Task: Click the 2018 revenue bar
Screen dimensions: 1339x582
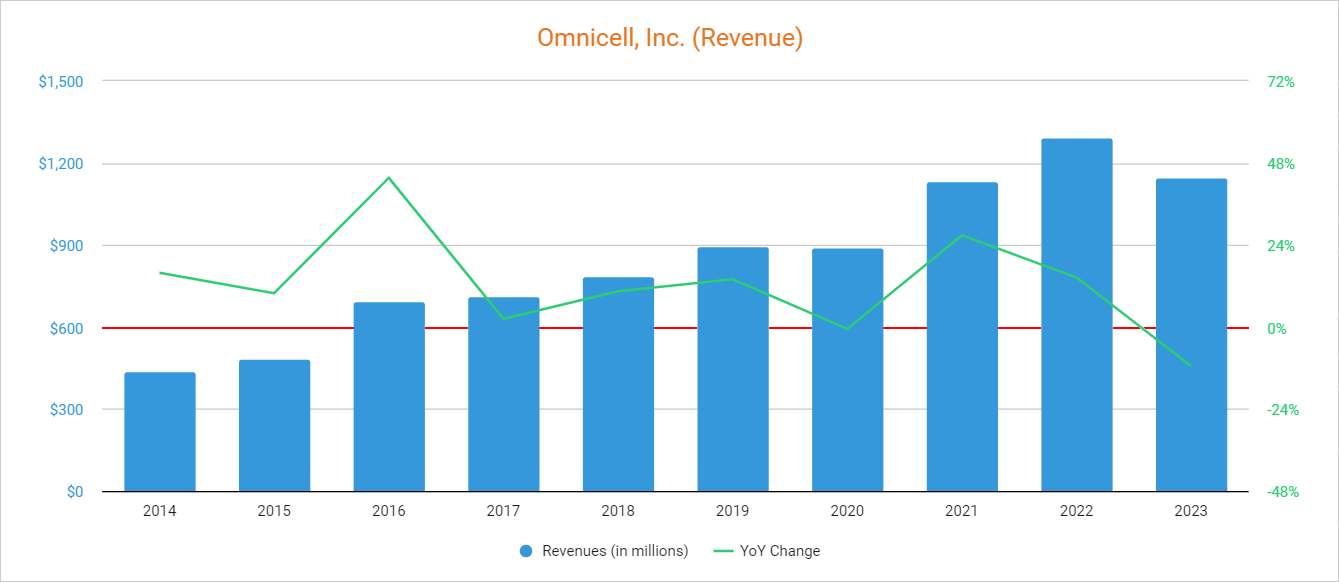Action: [618, 384]
